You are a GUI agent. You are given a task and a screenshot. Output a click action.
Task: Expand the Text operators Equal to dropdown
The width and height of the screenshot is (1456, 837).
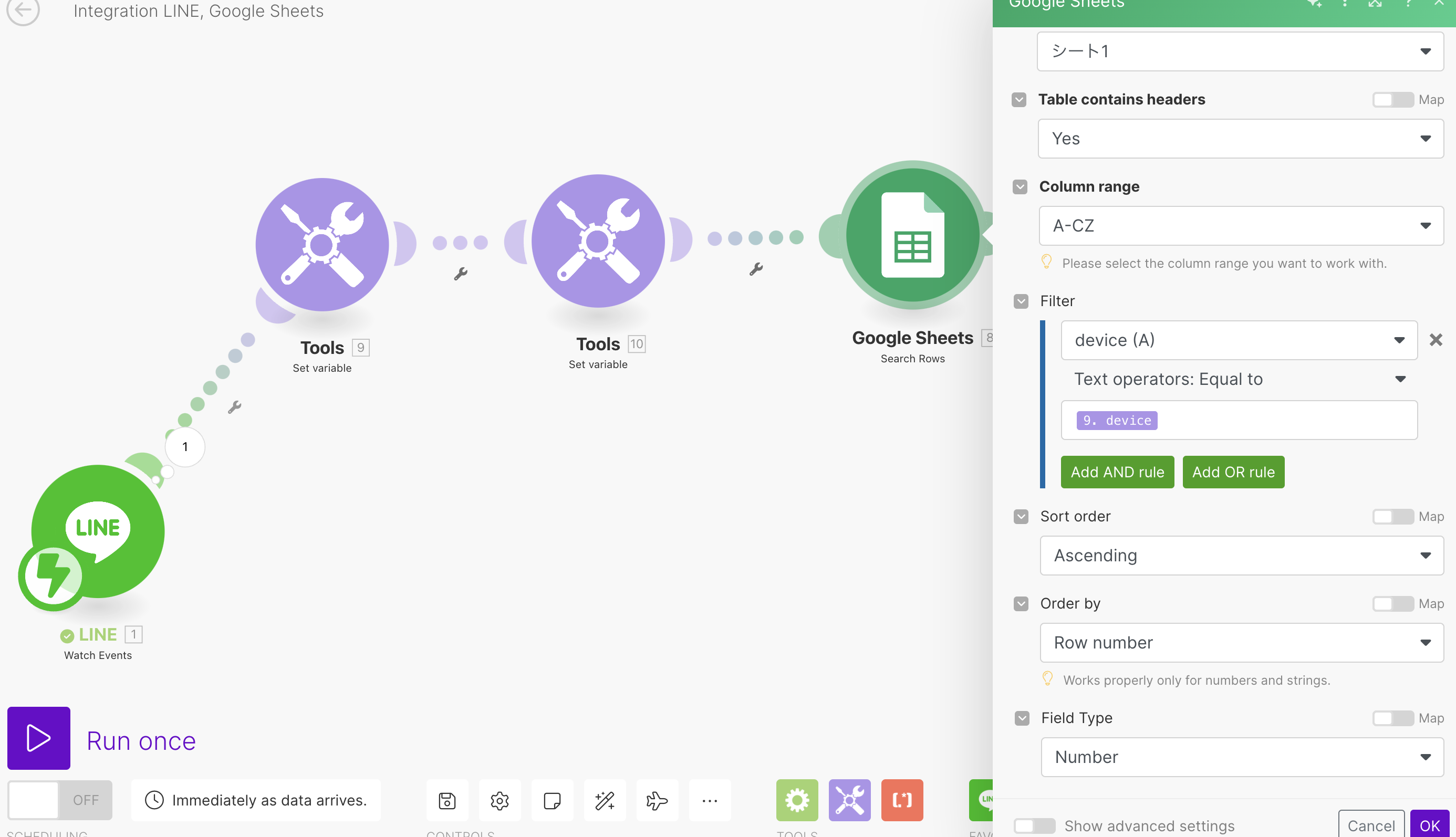tap(1239, 380)
